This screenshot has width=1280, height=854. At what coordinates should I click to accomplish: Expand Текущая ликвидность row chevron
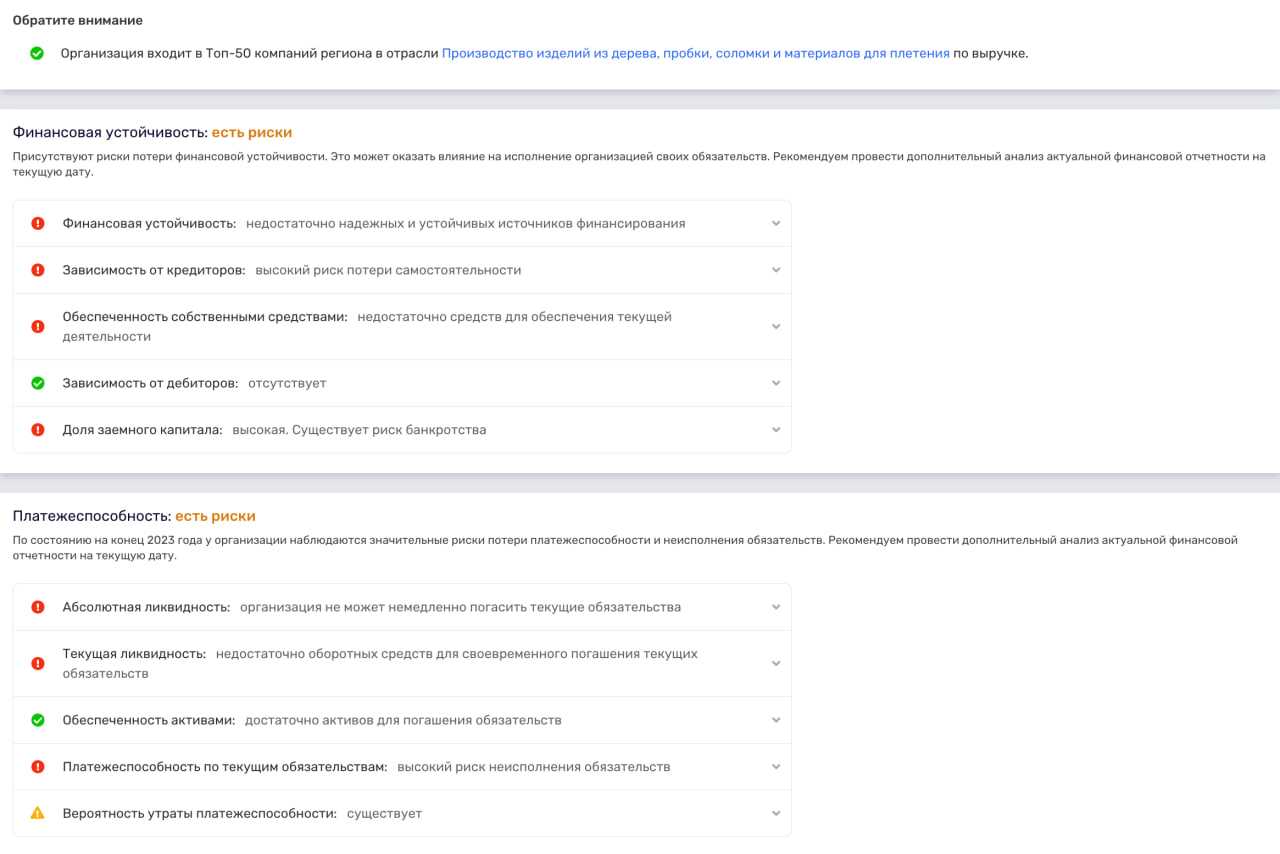(776, 663)
